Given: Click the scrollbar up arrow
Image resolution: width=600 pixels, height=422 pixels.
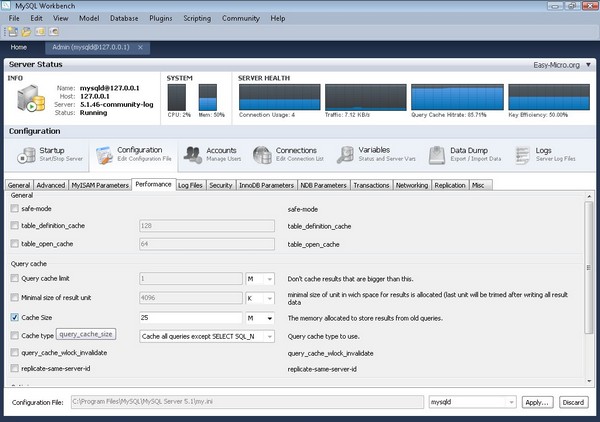Looking at the screenshot, I should click(589, 196).
